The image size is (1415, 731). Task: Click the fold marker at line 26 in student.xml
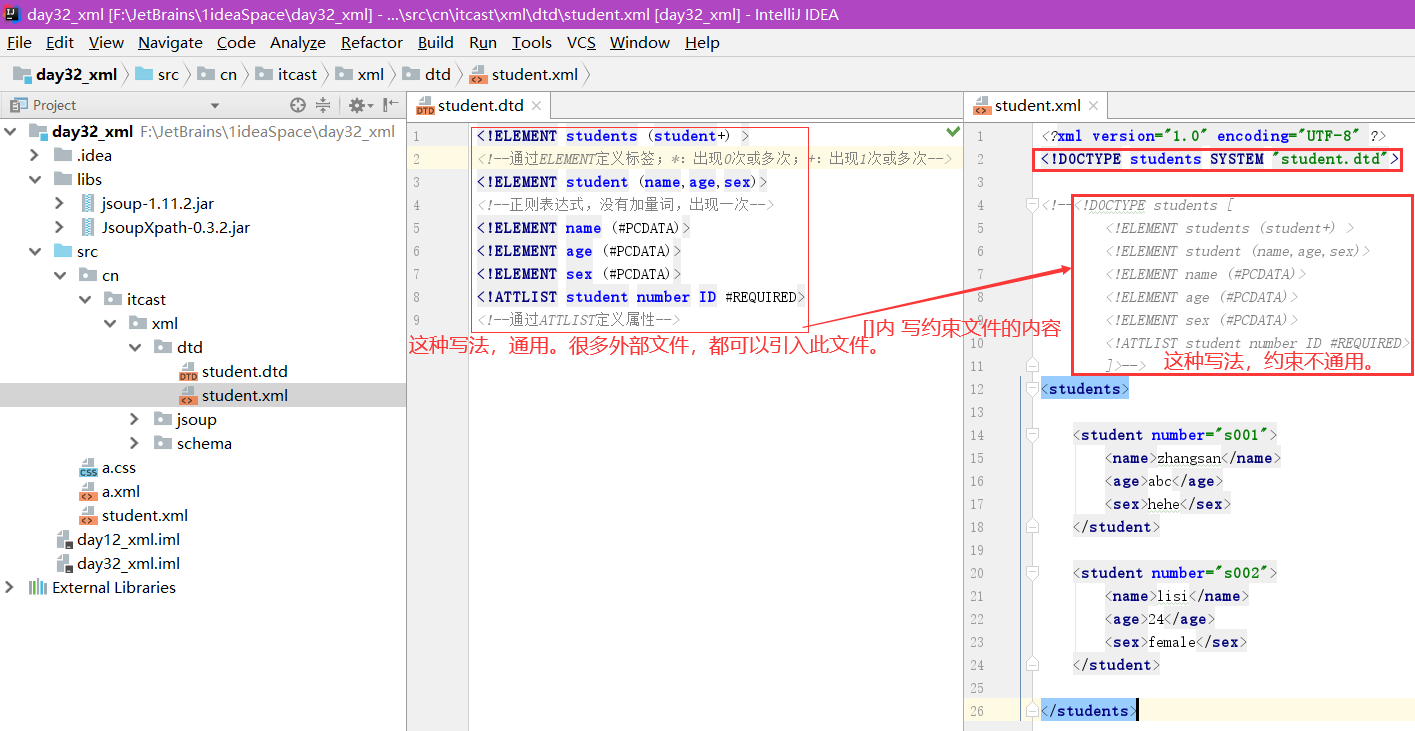[1031, 711]
